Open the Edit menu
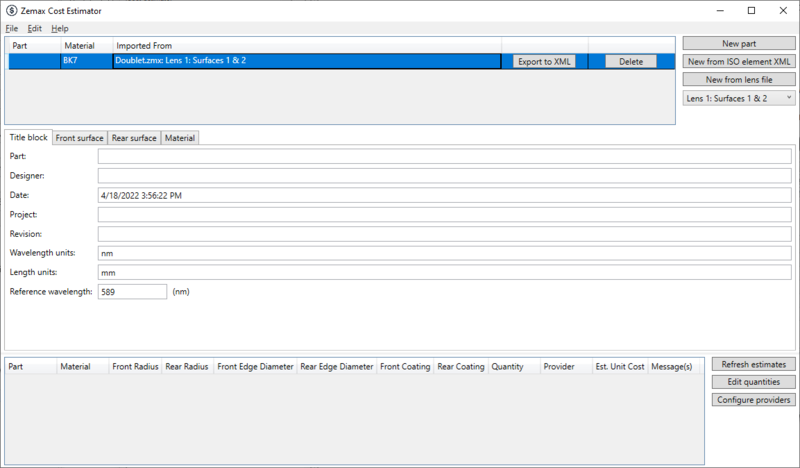Viewport: 800px width, 468px height. (35, 29)
